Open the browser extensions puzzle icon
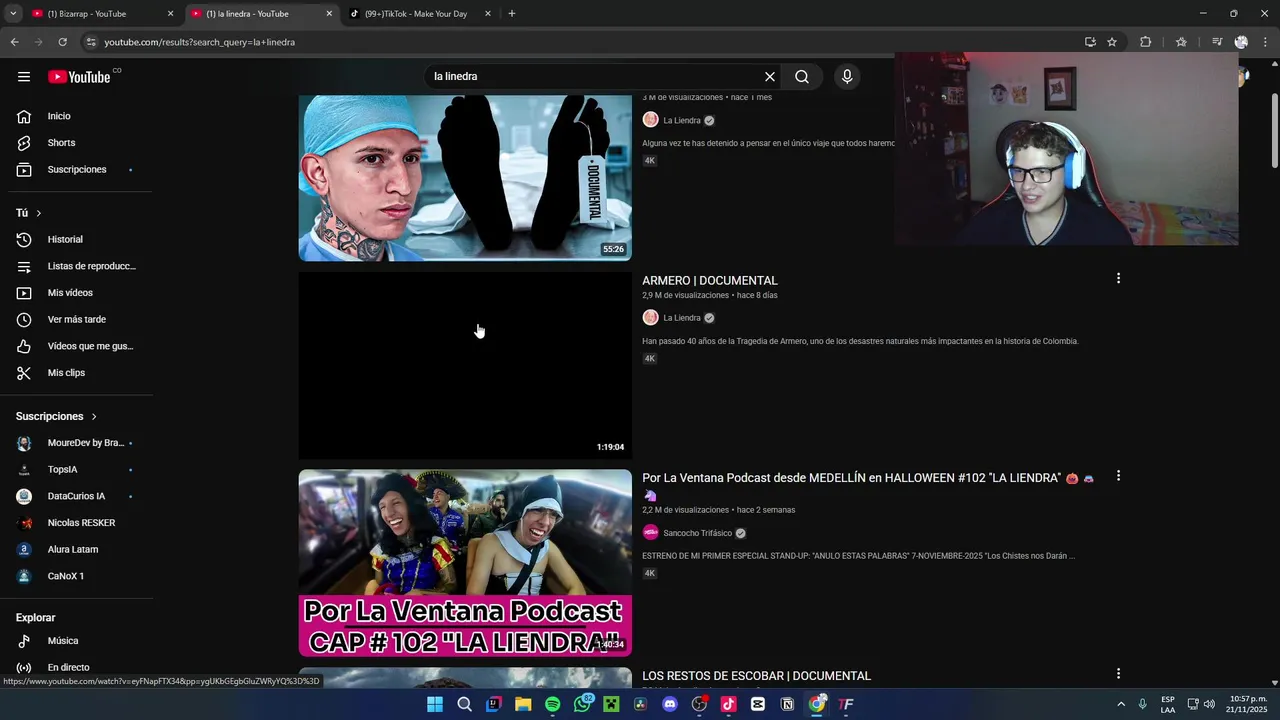Image resolution: width=1280 pixels, height=720 pixels. click(x=1146, y=42)
